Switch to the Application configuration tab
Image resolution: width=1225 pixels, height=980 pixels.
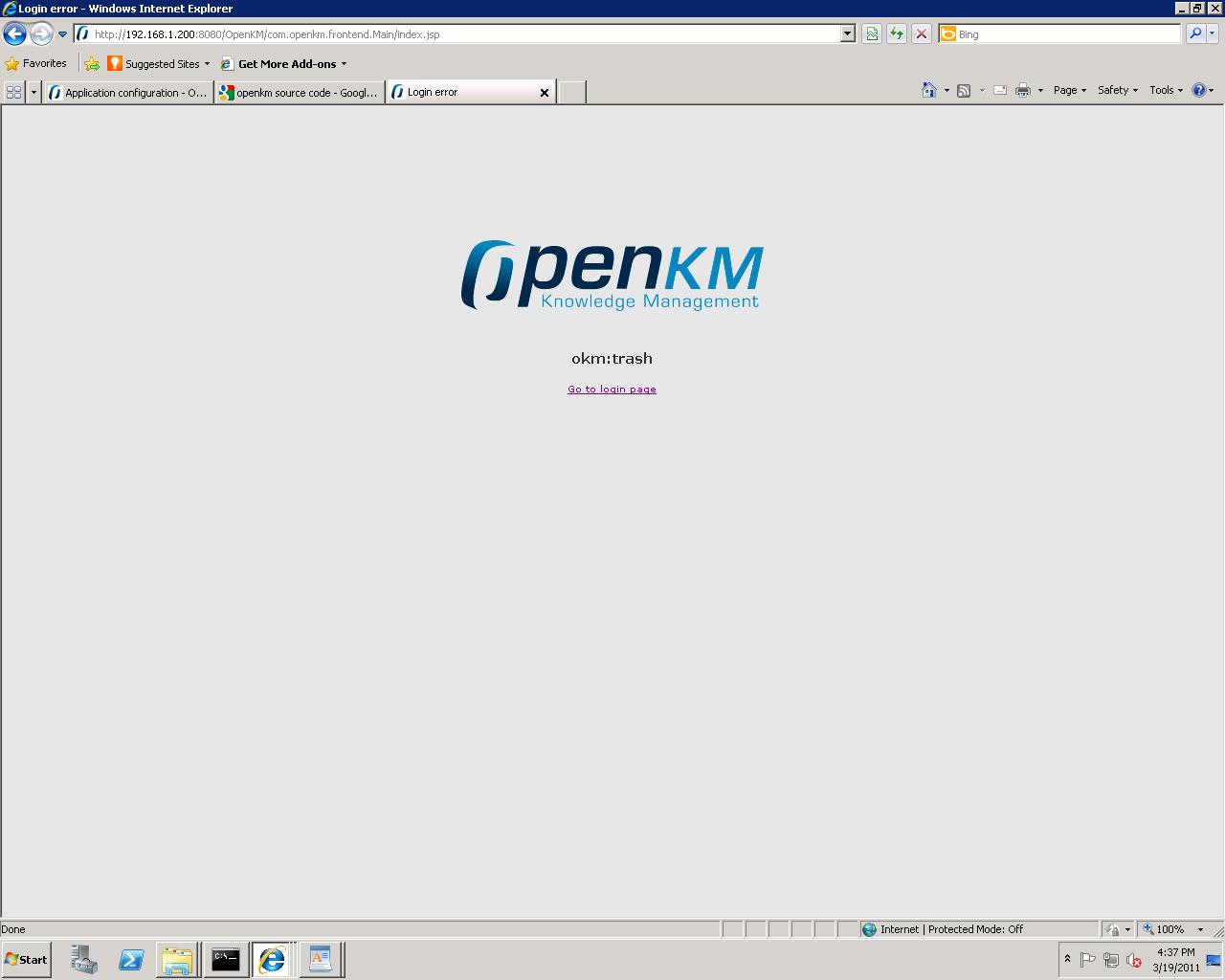pyautogui.click(x=127, y=92)
